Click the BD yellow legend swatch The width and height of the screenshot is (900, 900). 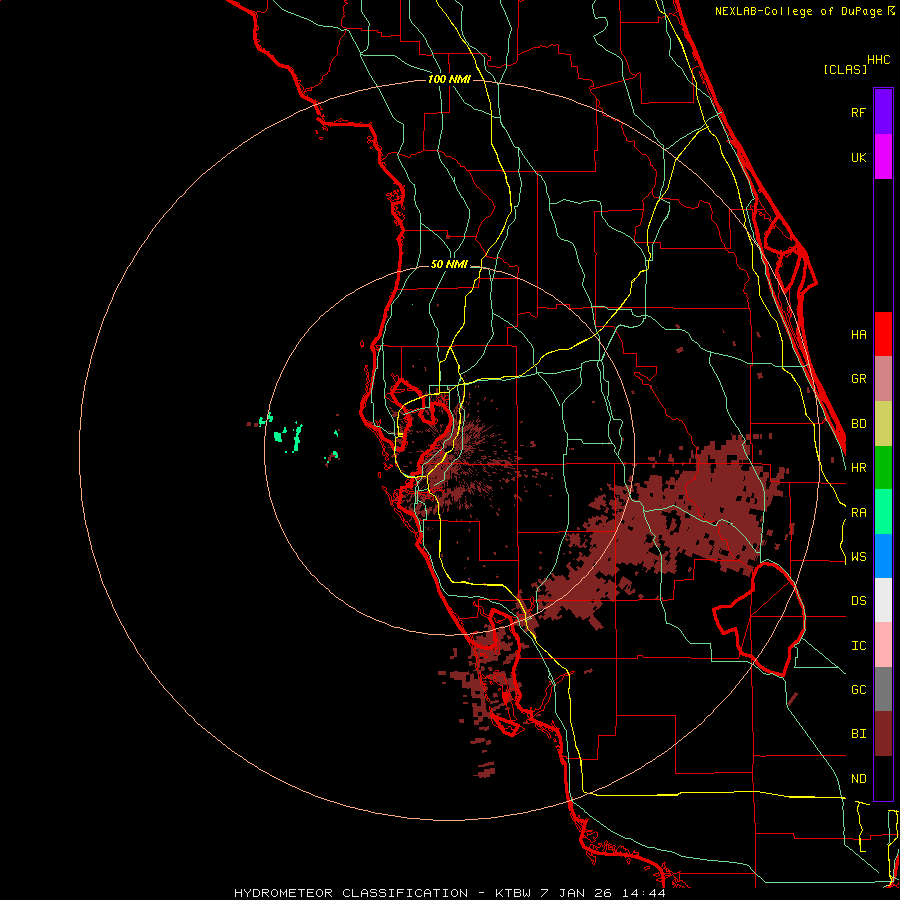883,424
